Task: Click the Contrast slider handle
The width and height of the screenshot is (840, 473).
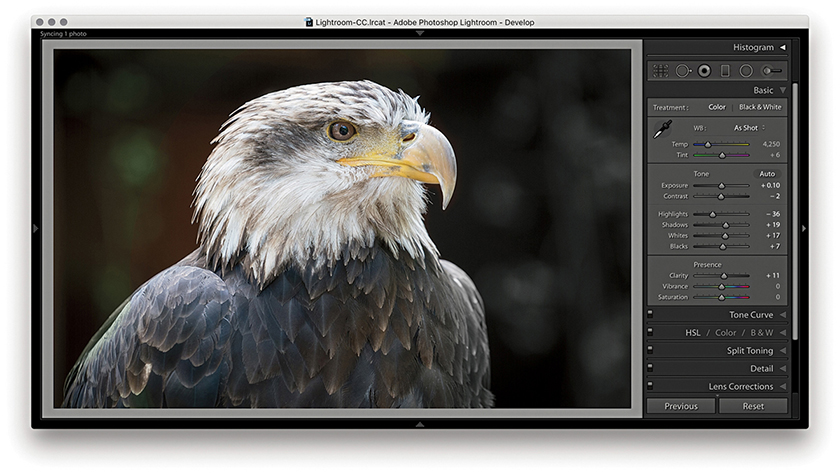Action: pyautogui.click(x=721, y=197)
